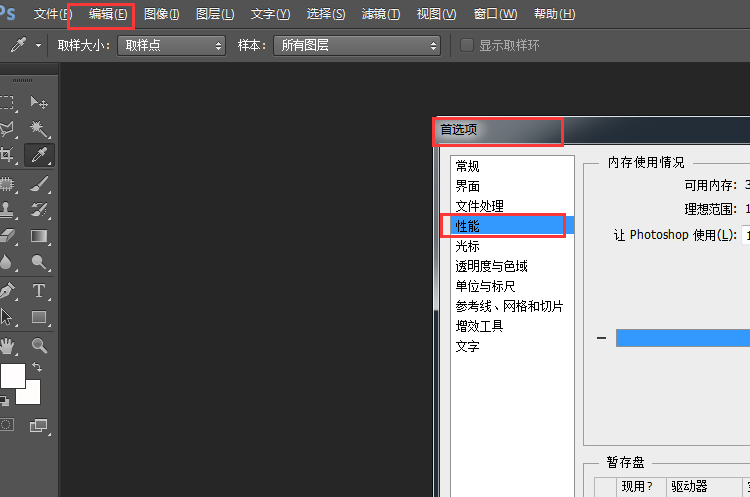Select the Path Selection arrow tool

(6, 317)
